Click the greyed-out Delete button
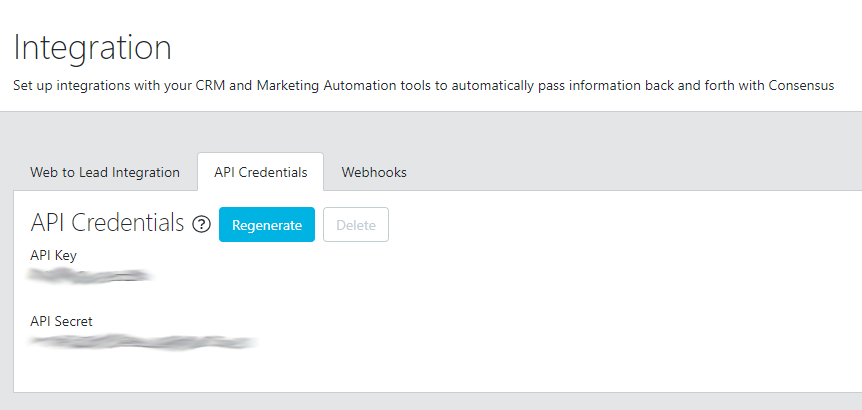 click(x=356, y=224)
